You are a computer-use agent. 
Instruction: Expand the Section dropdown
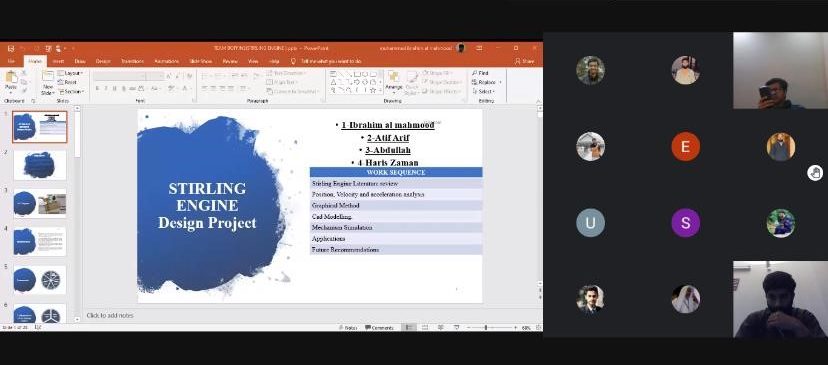[x=71, y=91]
